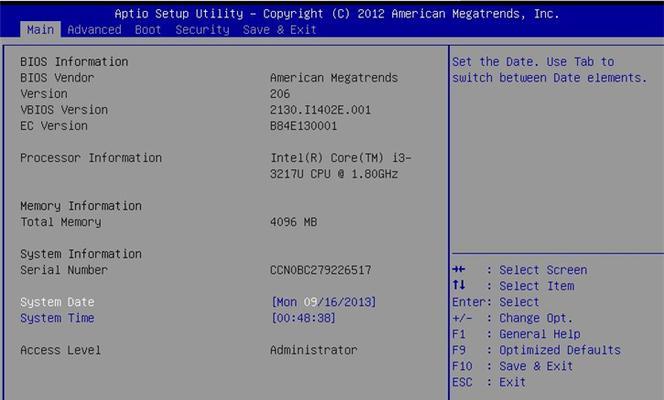Click the Total Memory label
This screenshot has height=400, width=664.
coord(61,222)
